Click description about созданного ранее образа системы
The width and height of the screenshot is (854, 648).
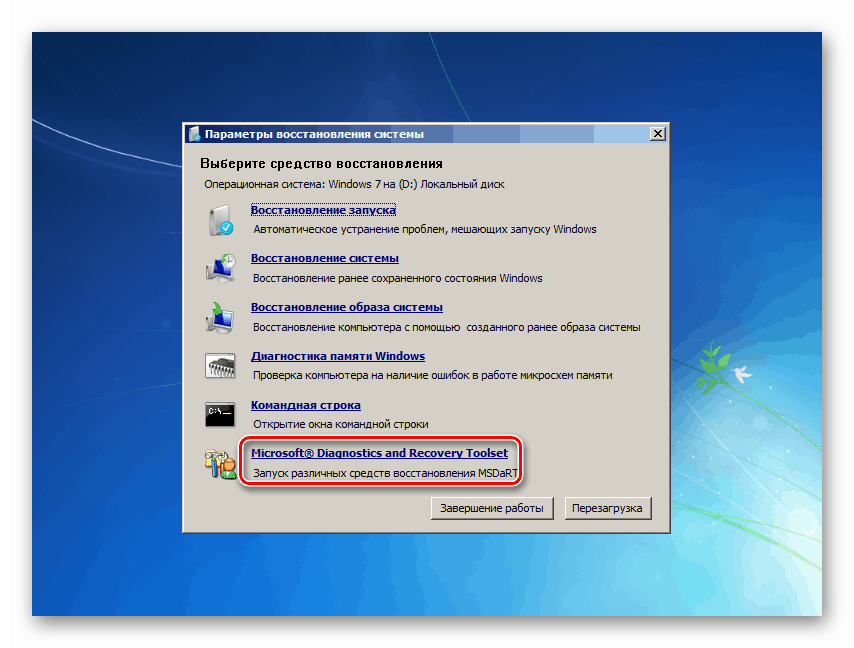click(447, 327)
